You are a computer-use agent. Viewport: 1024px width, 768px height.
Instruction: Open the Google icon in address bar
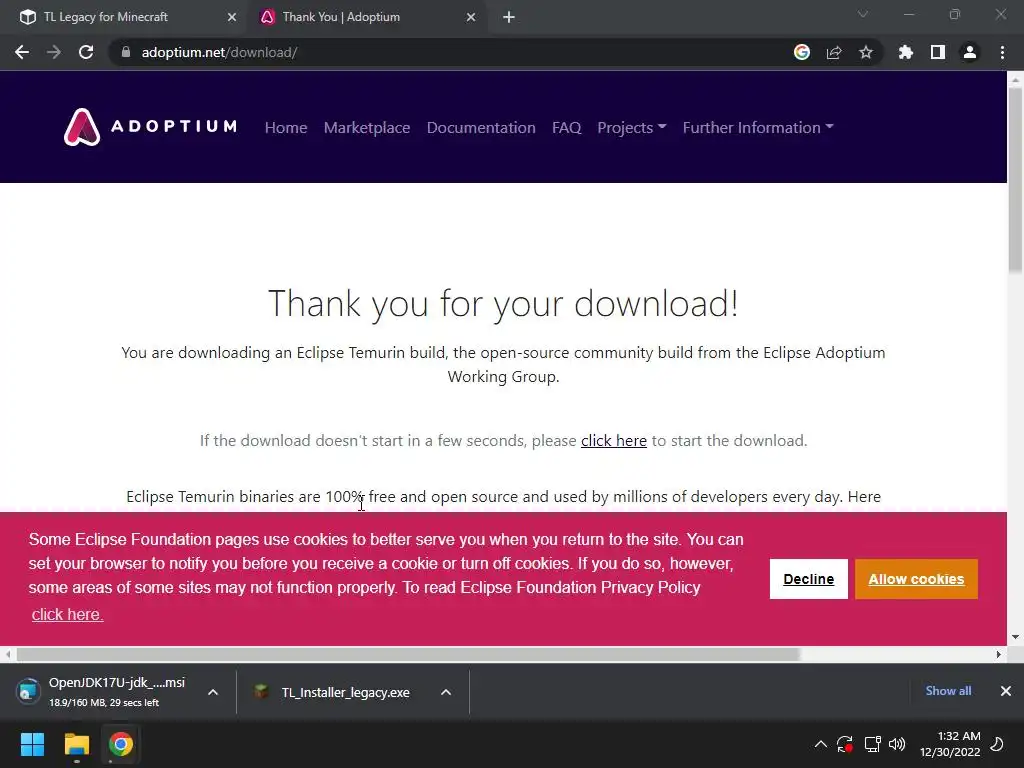[802, 52]
